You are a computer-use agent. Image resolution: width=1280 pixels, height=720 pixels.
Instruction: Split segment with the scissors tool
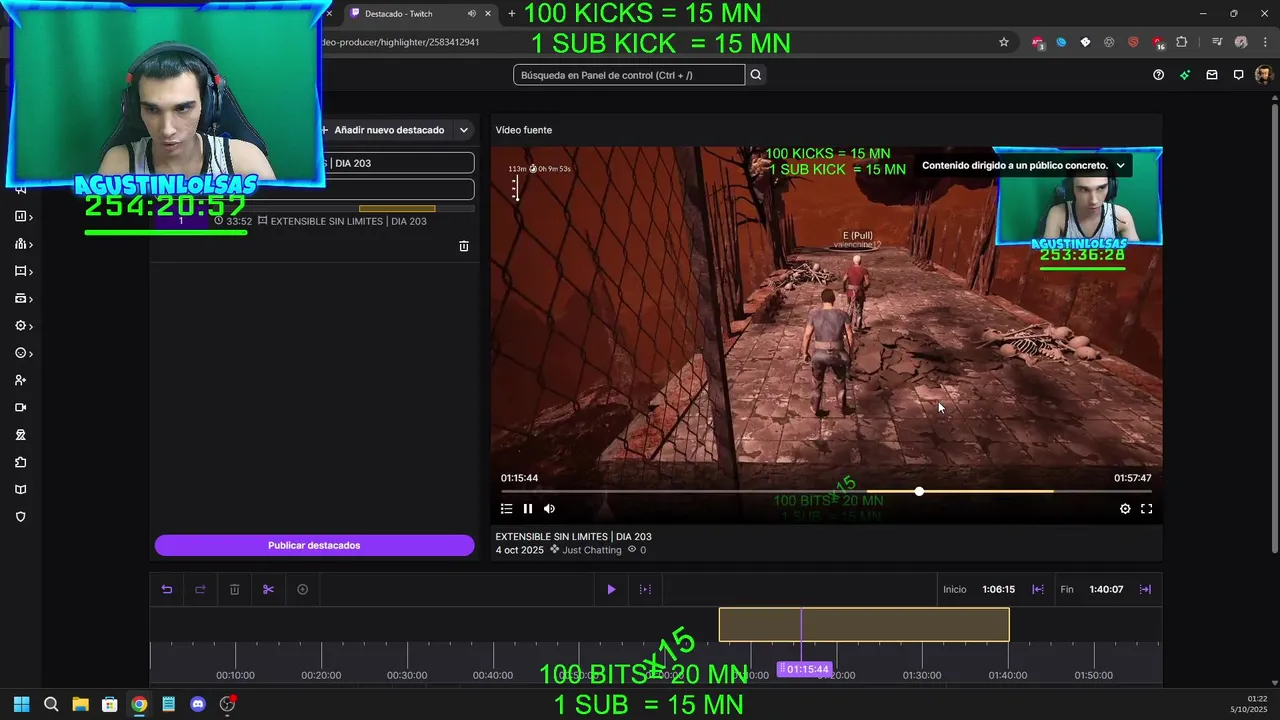(268, 589)
